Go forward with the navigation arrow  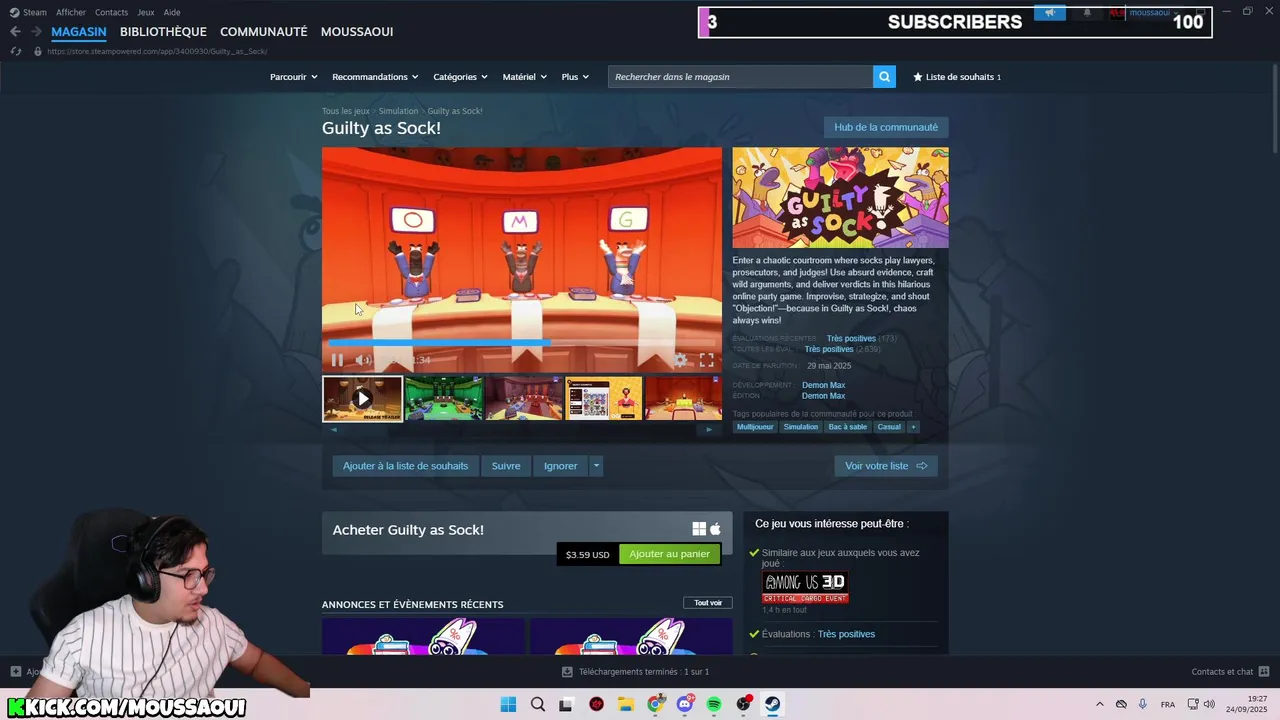36,31
